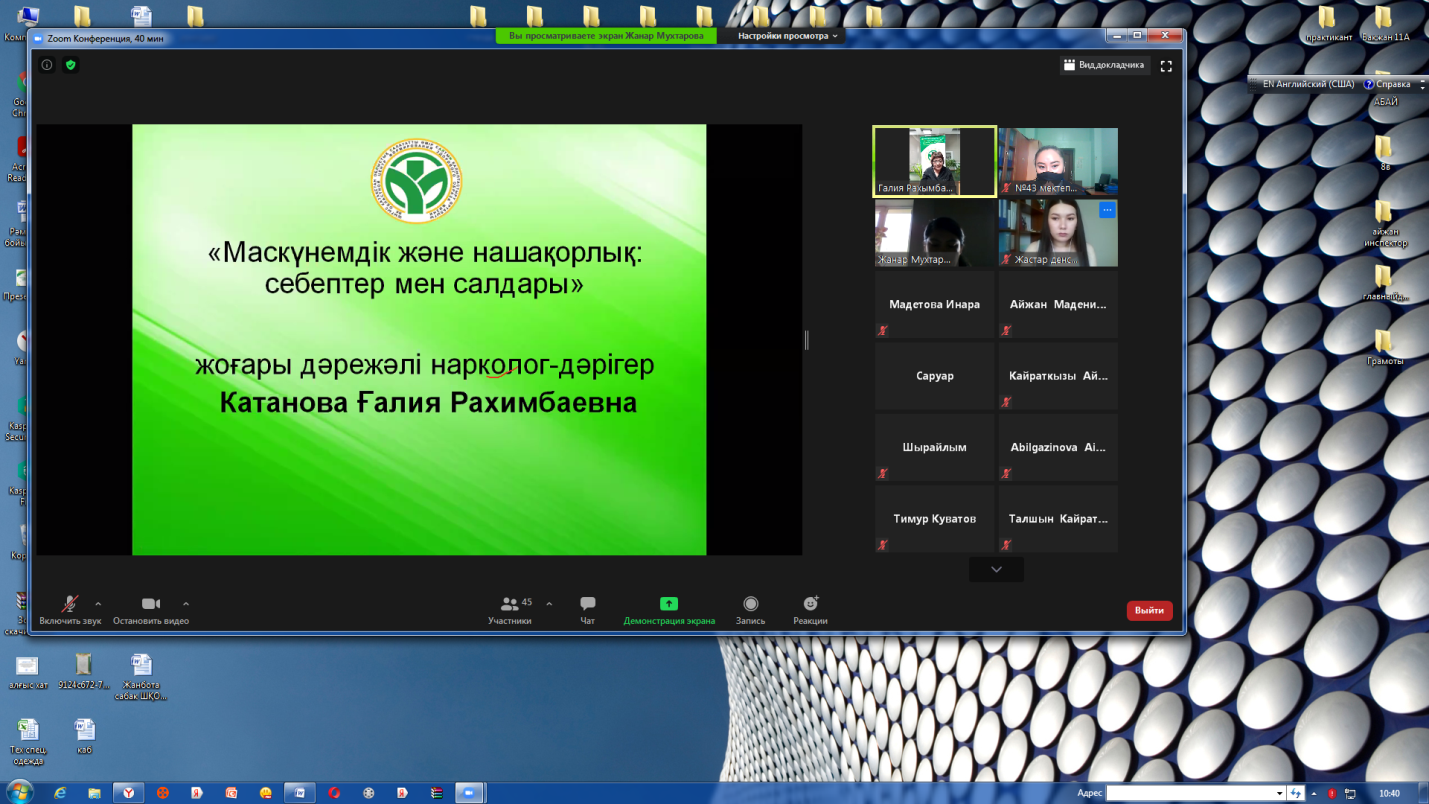This screenshot has width=1429, height=804.
Task: Select participant tile Кайраткызы Ай...
Action: pos(1058,376)
